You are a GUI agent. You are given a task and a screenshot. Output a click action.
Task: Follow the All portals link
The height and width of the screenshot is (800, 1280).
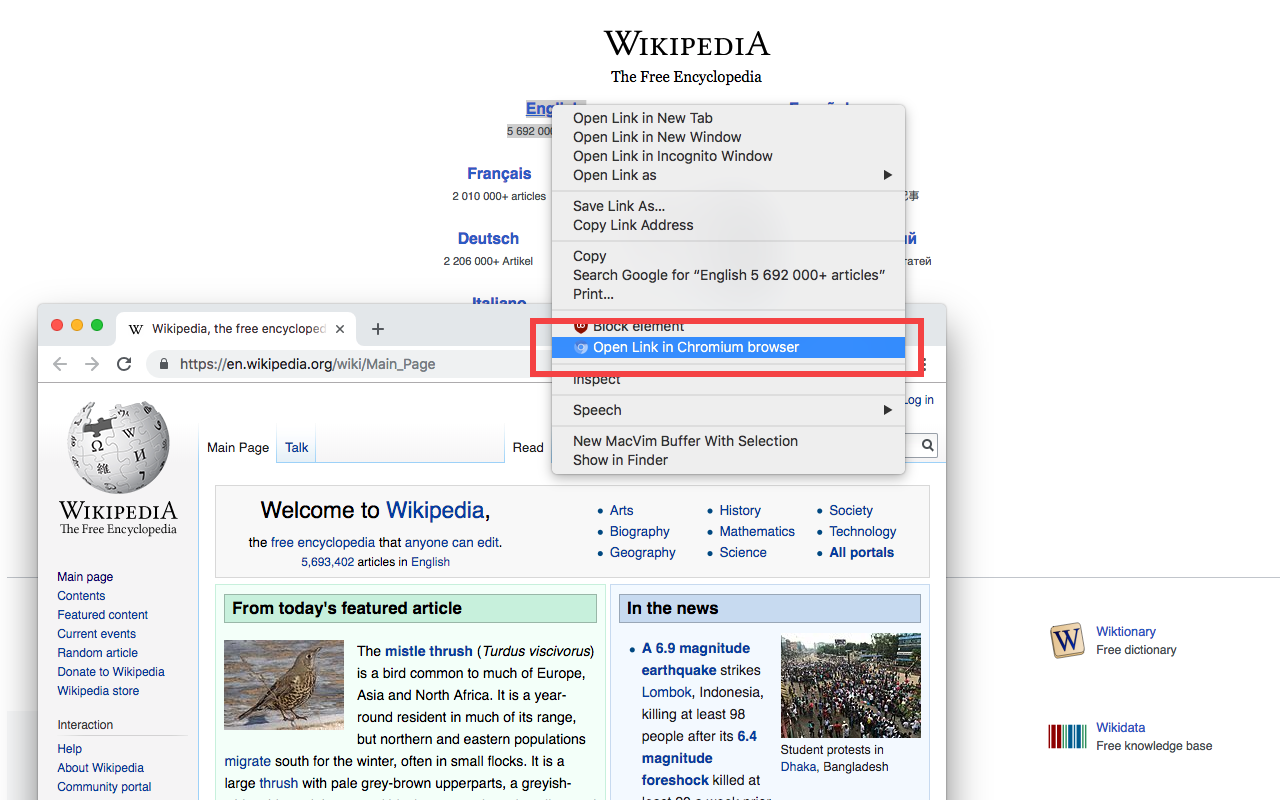point(861,552)
